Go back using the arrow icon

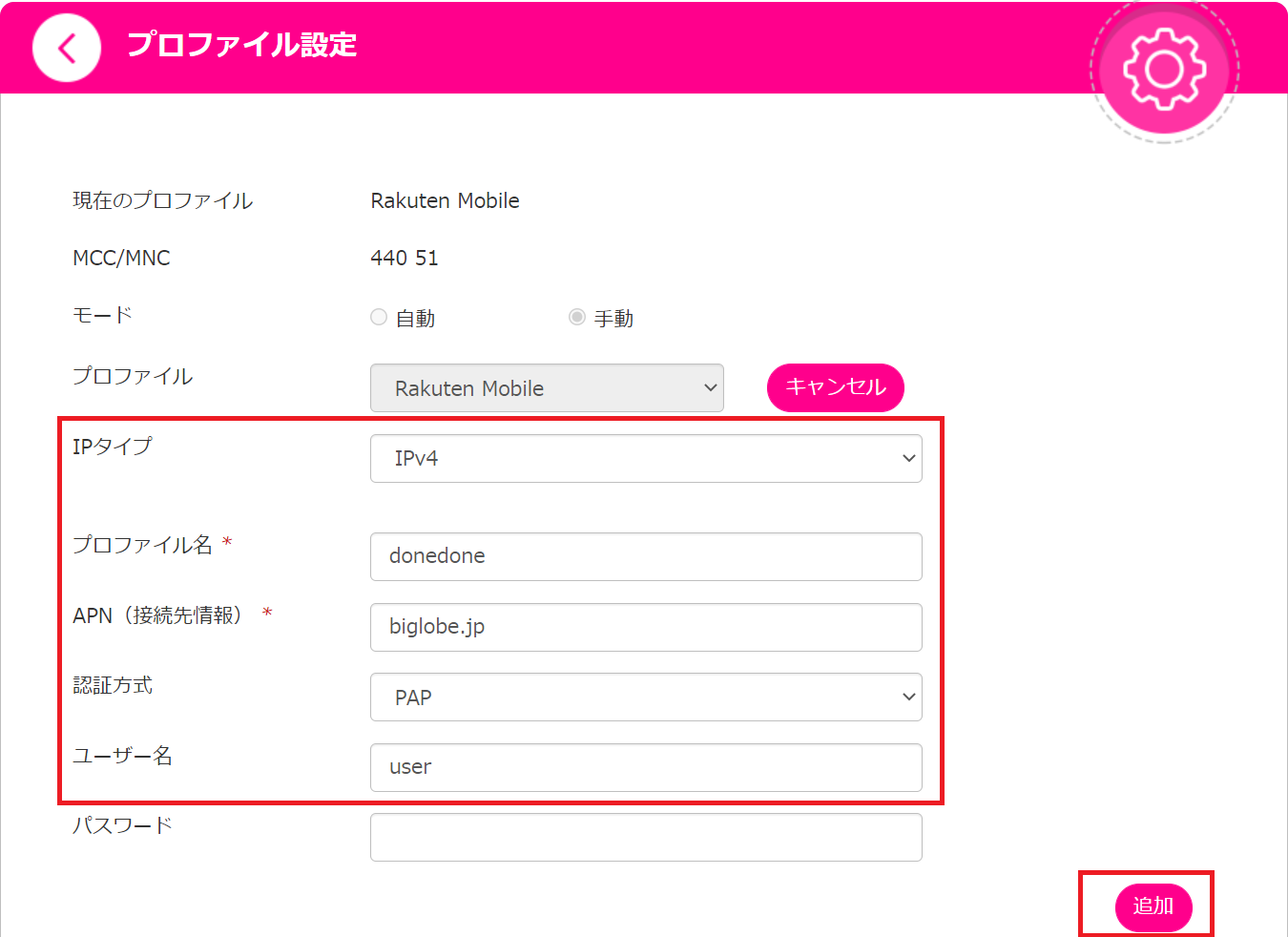[x=67, y=48]
